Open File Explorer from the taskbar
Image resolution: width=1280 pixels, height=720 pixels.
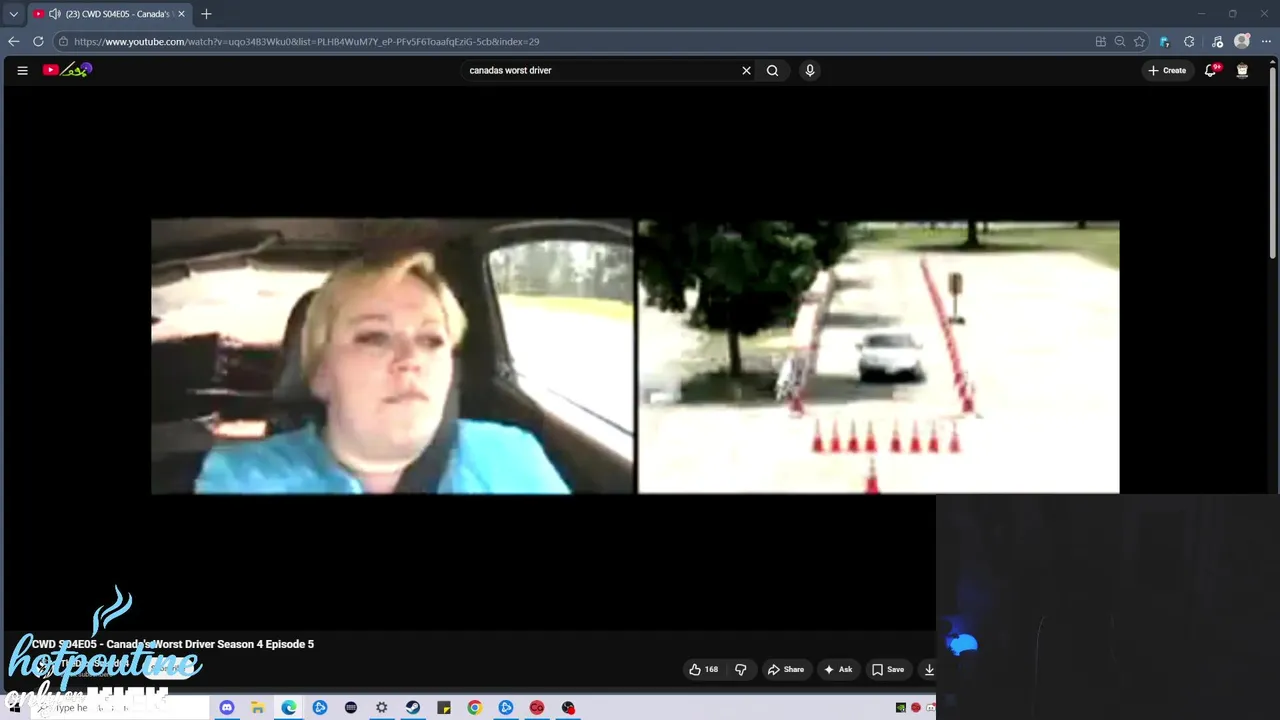coord(257,707)
